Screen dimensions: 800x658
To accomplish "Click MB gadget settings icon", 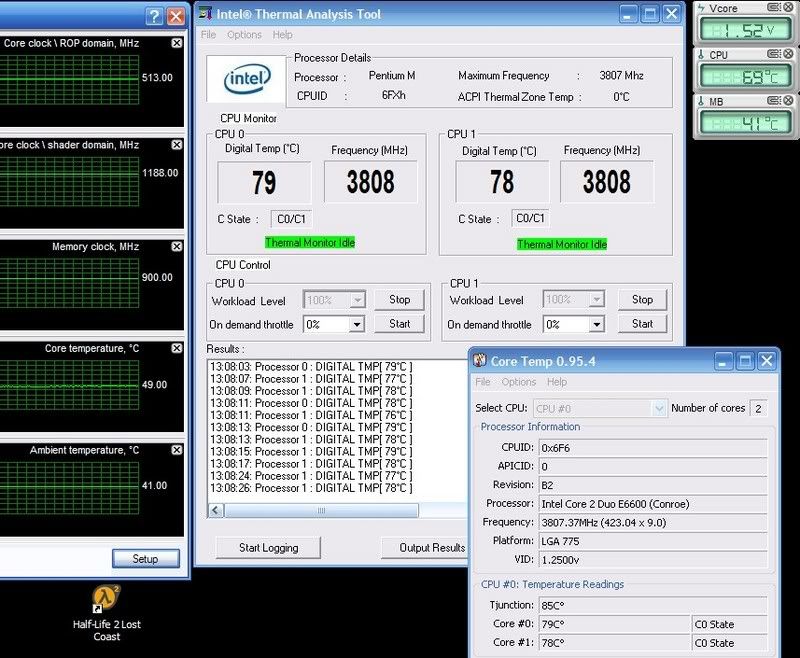I will point(774,100).
